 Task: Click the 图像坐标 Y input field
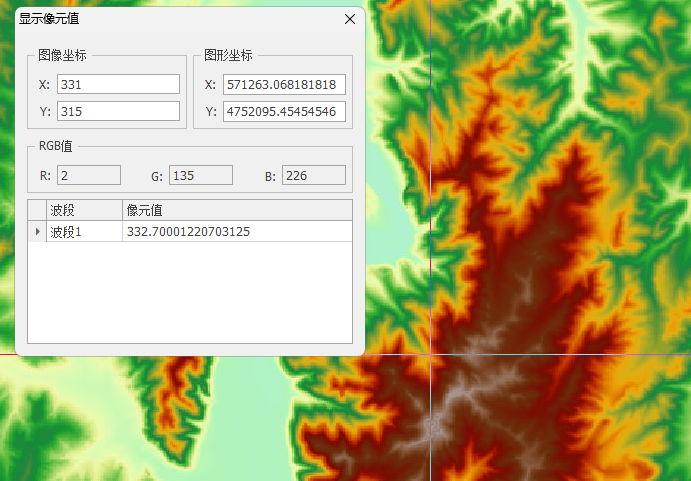click(118, 111)
